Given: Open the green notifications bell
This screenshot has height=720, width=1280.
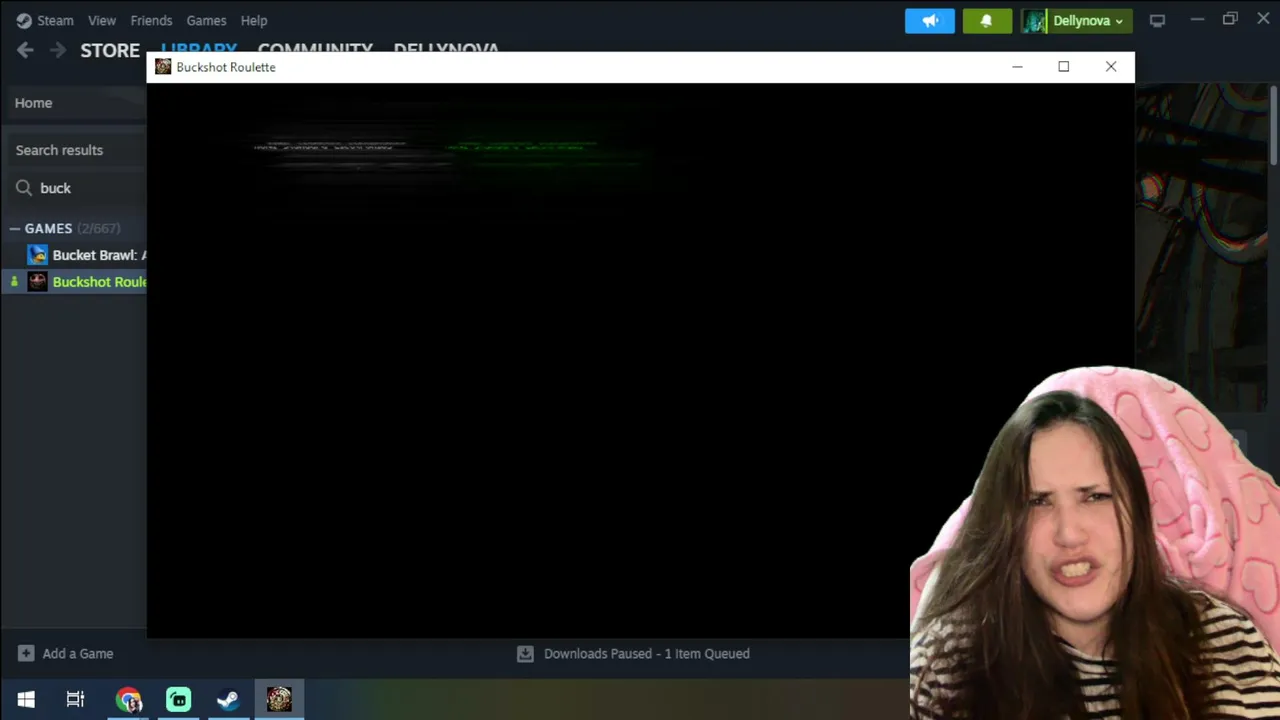Looking at the screenshot, I should 987,20.
